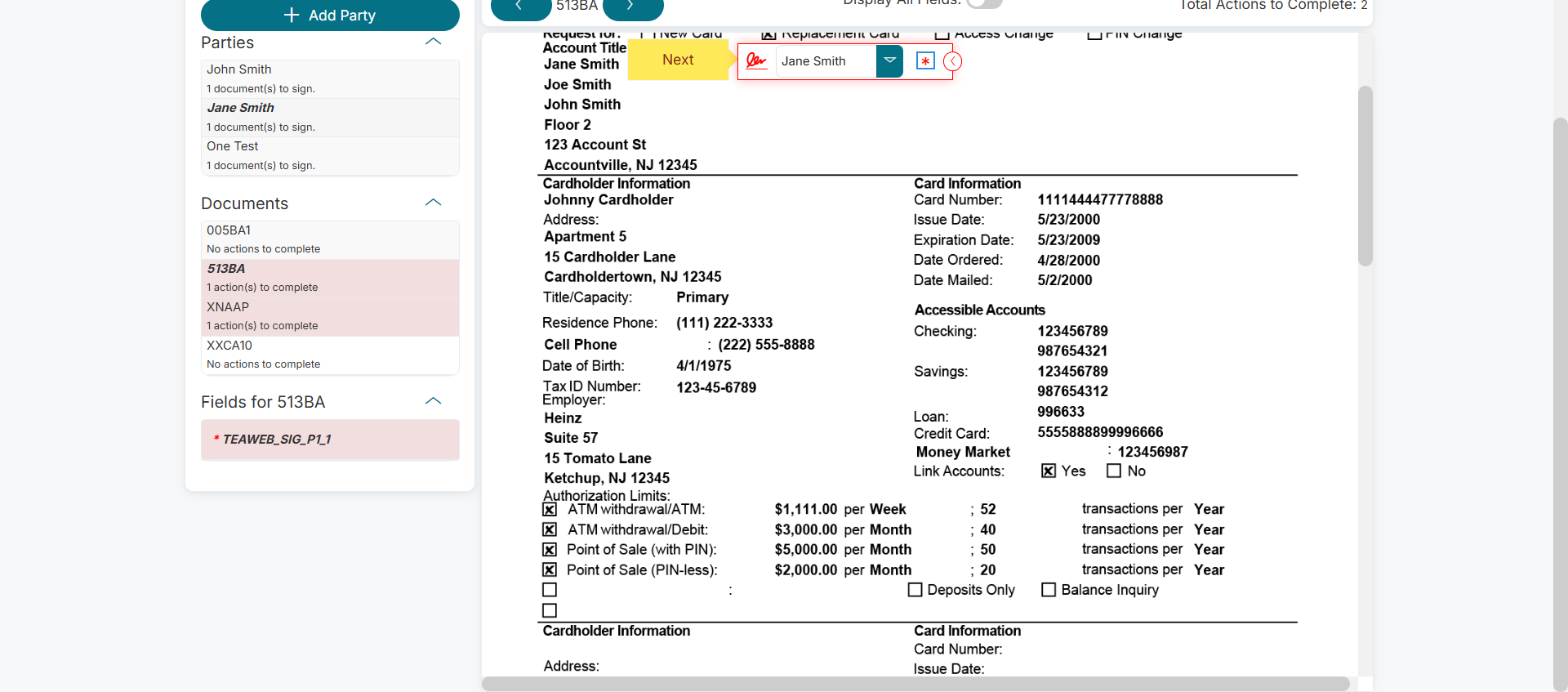Check the Deposits Only box
The height and width of the screenshot is (692, 1568).
pos(915,590)
